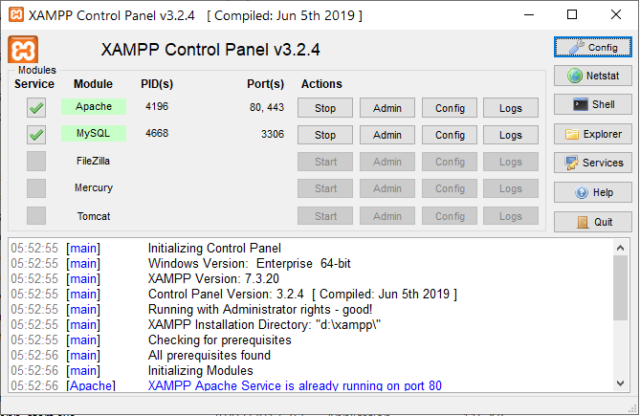Open Netstat with the globe icon
Screen dimensions: 640x416
[589, 76]
